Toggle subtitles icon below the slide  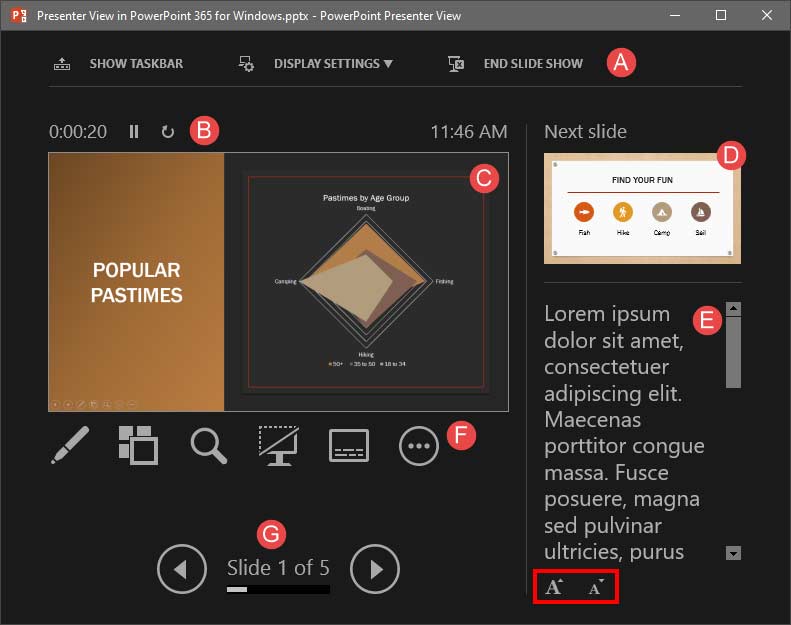click(x=349, y=446)
